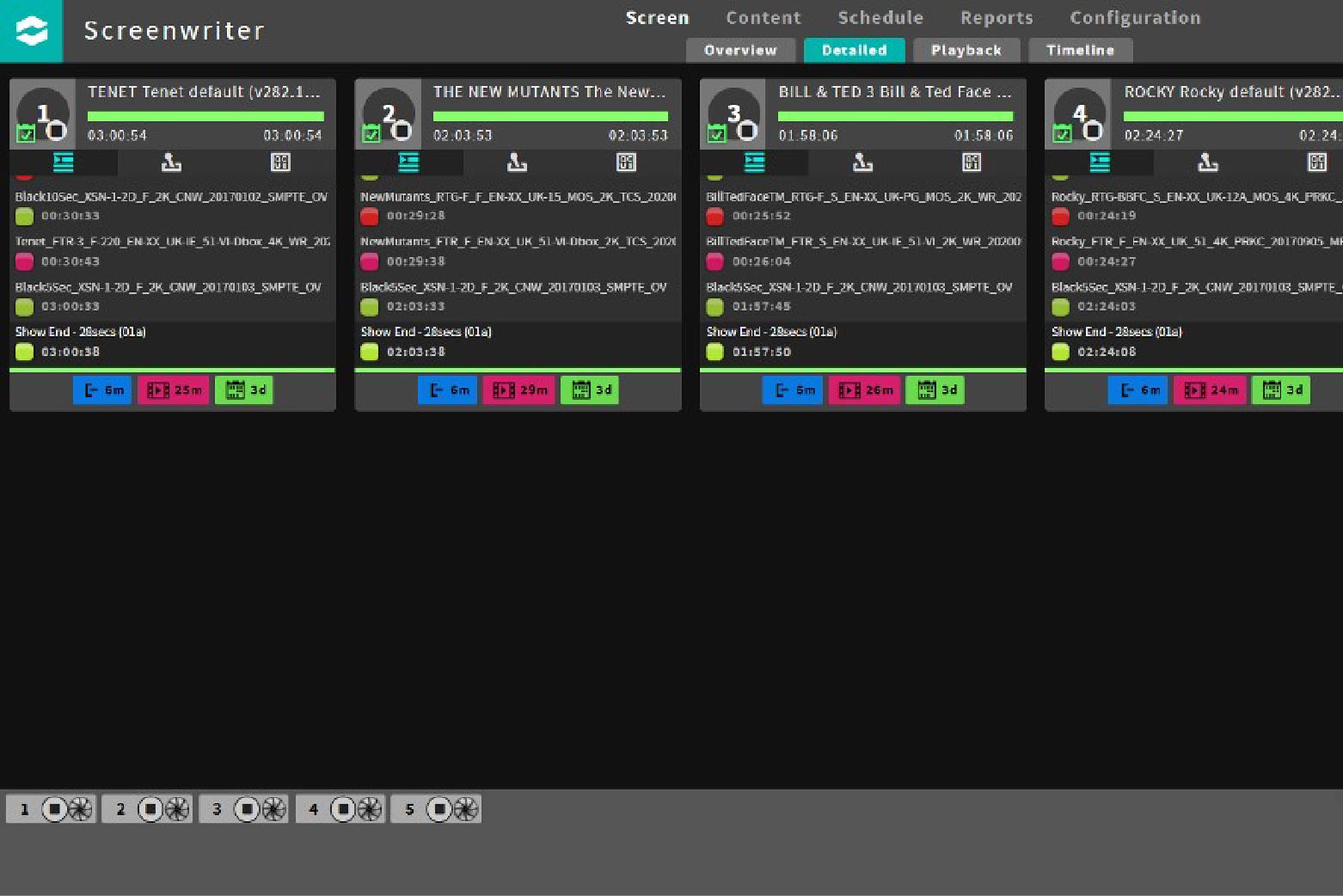The height and width of the screenshot is (896, 1343).
Task: Click the stop icon for screen 5 in bottom bar
Action: [x=438, y=809]
